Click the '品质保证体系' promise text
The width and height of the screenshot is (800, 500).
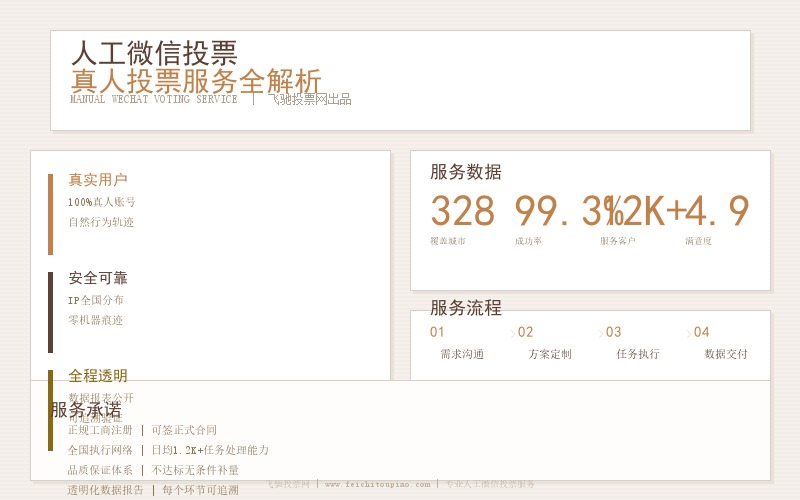[x=100, y=470]
